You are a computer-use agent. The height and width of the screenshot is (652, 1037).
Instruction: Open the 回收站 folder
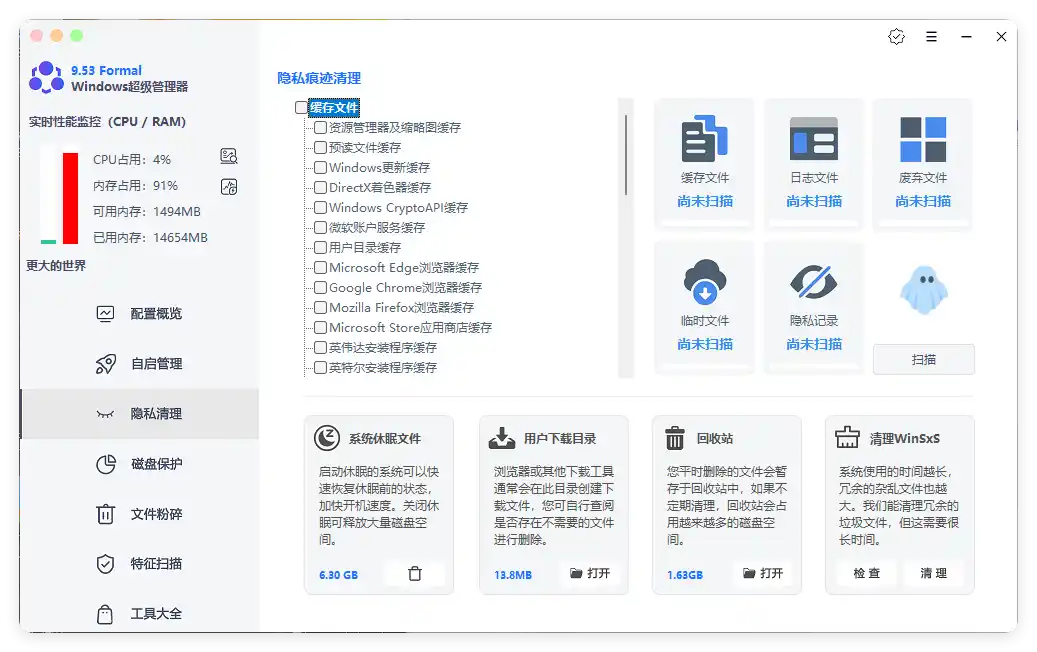pyautogui.click(x=763, y=573)
